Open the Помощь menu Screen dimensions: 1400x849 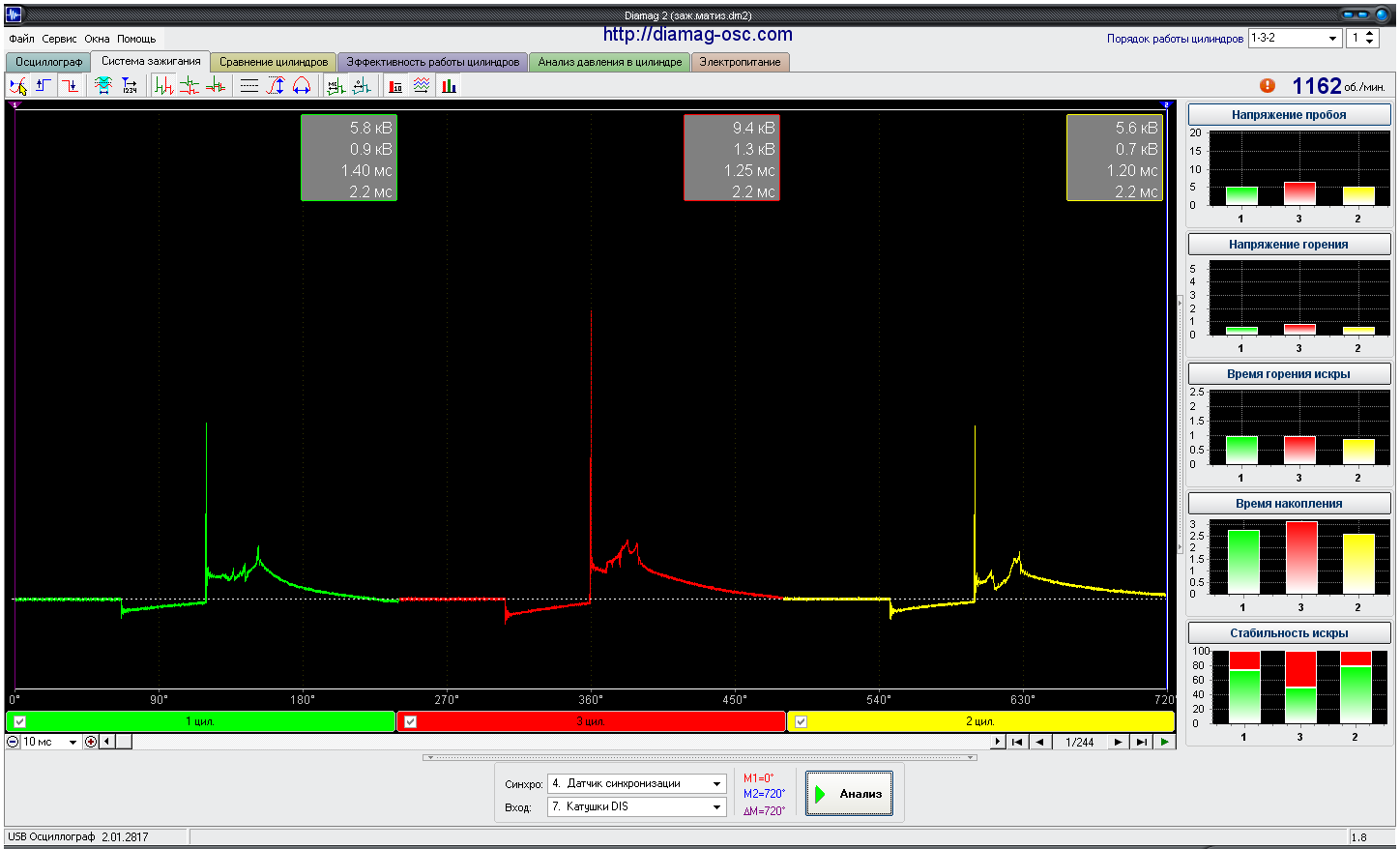(x=136, y=39)
